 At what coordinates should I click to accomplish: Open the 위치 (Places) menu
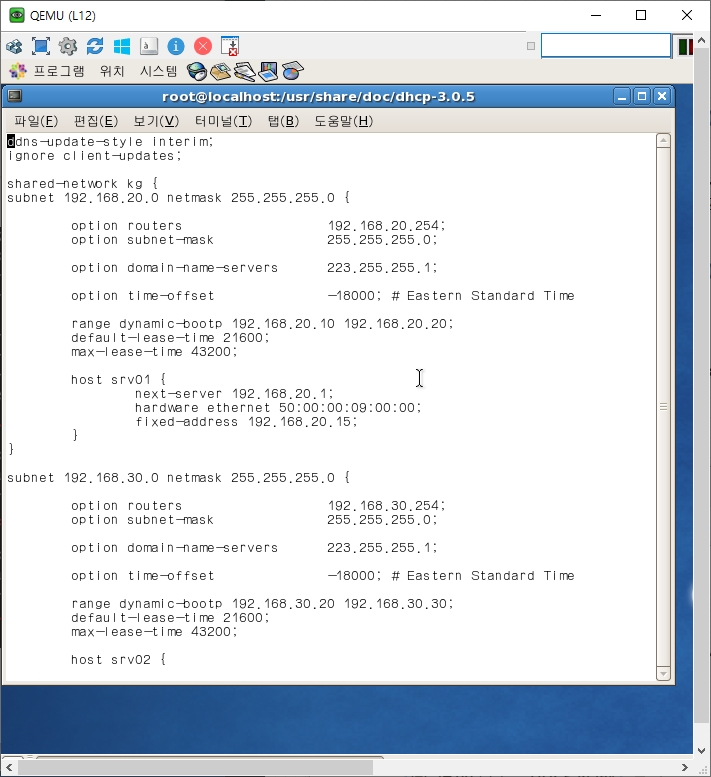112,71
